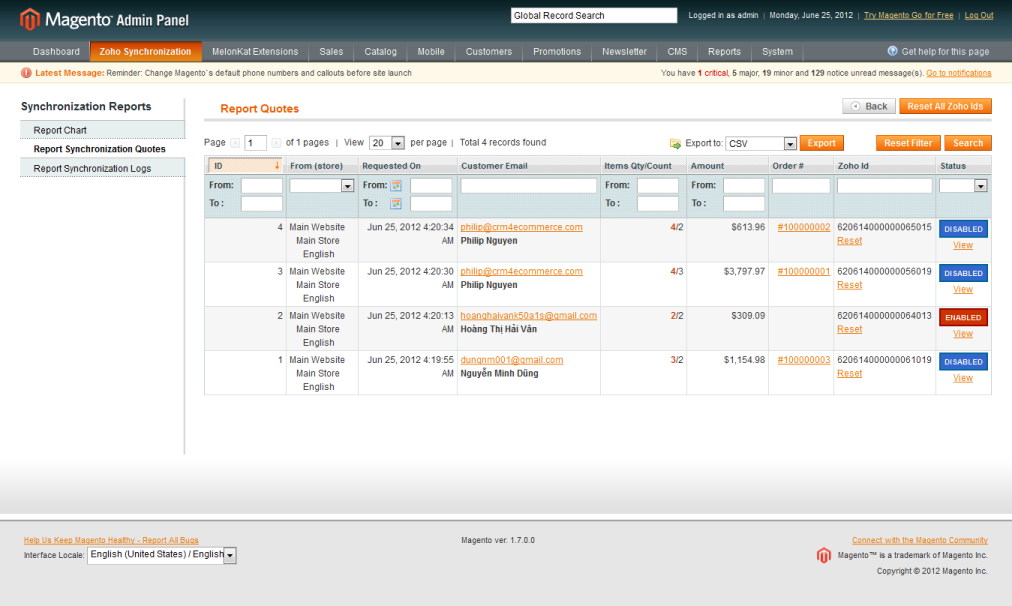Viewport: 1012px width, 606px height.
Task: Click the Zoho Id filter field
Action: [885, 186]
